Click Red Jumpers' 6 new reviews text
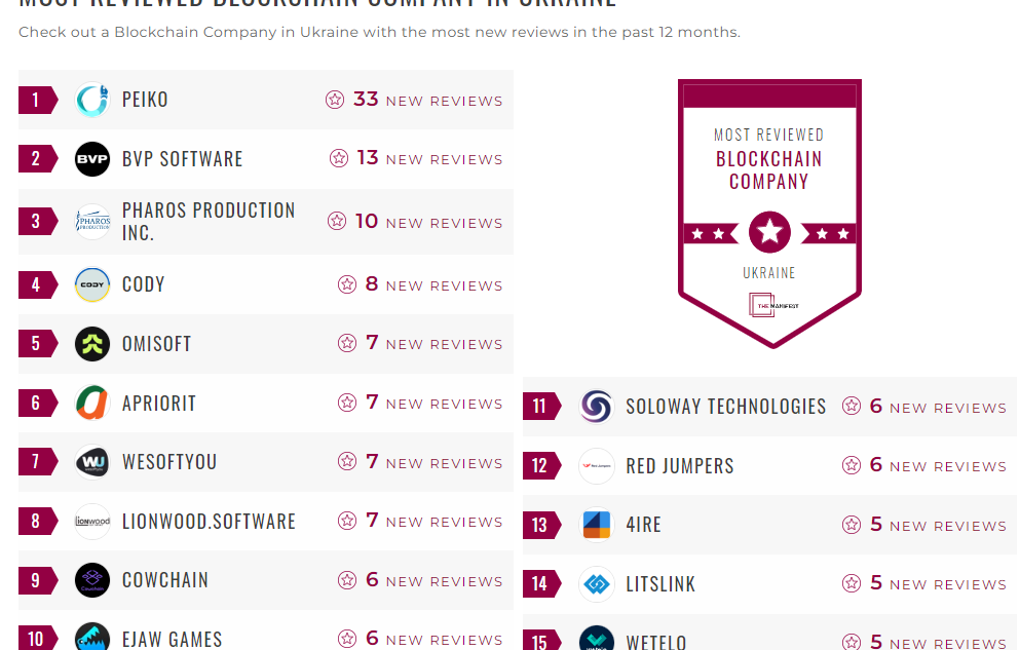Viewport: 1020px width, 650px height. (938, 465)
